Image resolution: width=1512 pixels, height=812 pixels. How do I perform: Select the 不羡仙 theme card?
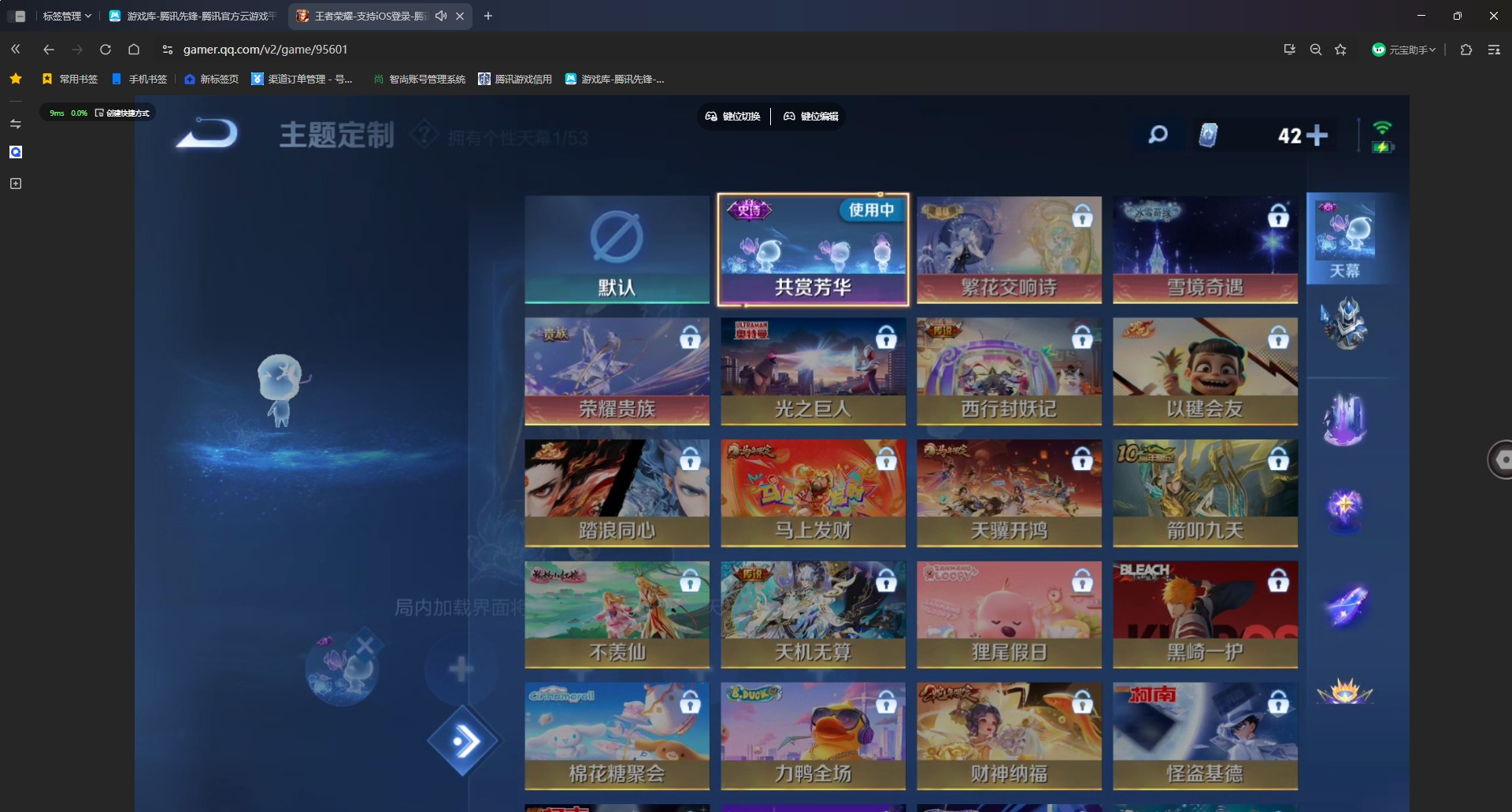point(617,614)
